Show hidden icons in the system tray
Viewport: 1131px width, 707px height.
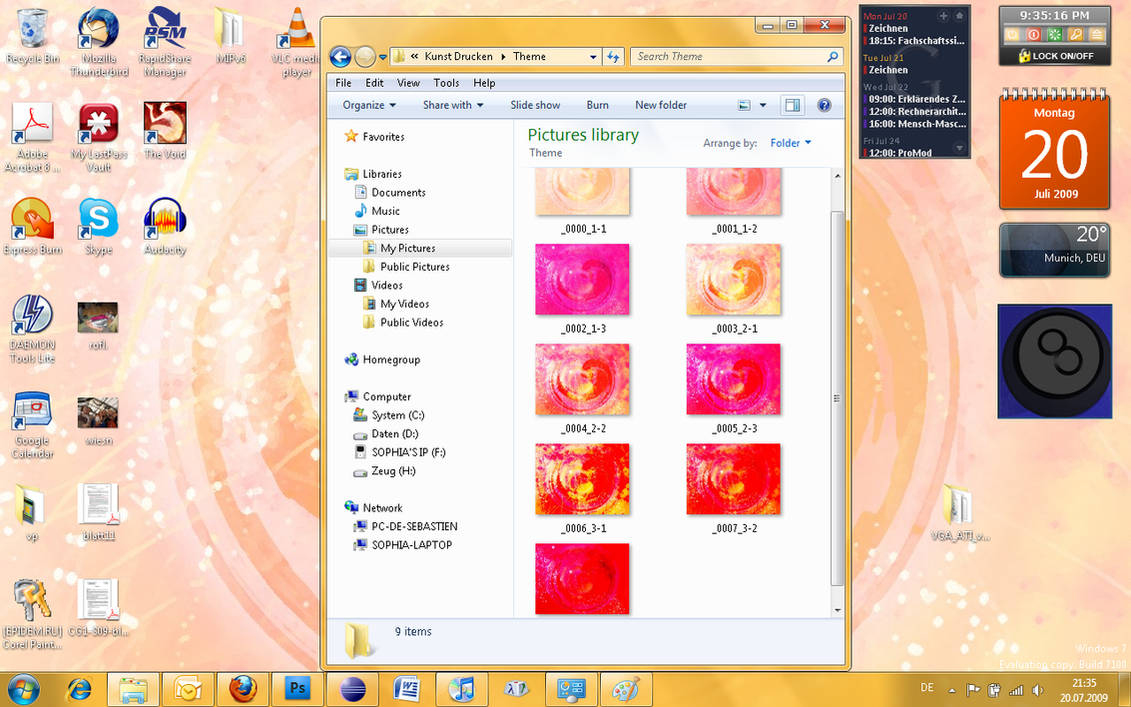coord(951,690)
